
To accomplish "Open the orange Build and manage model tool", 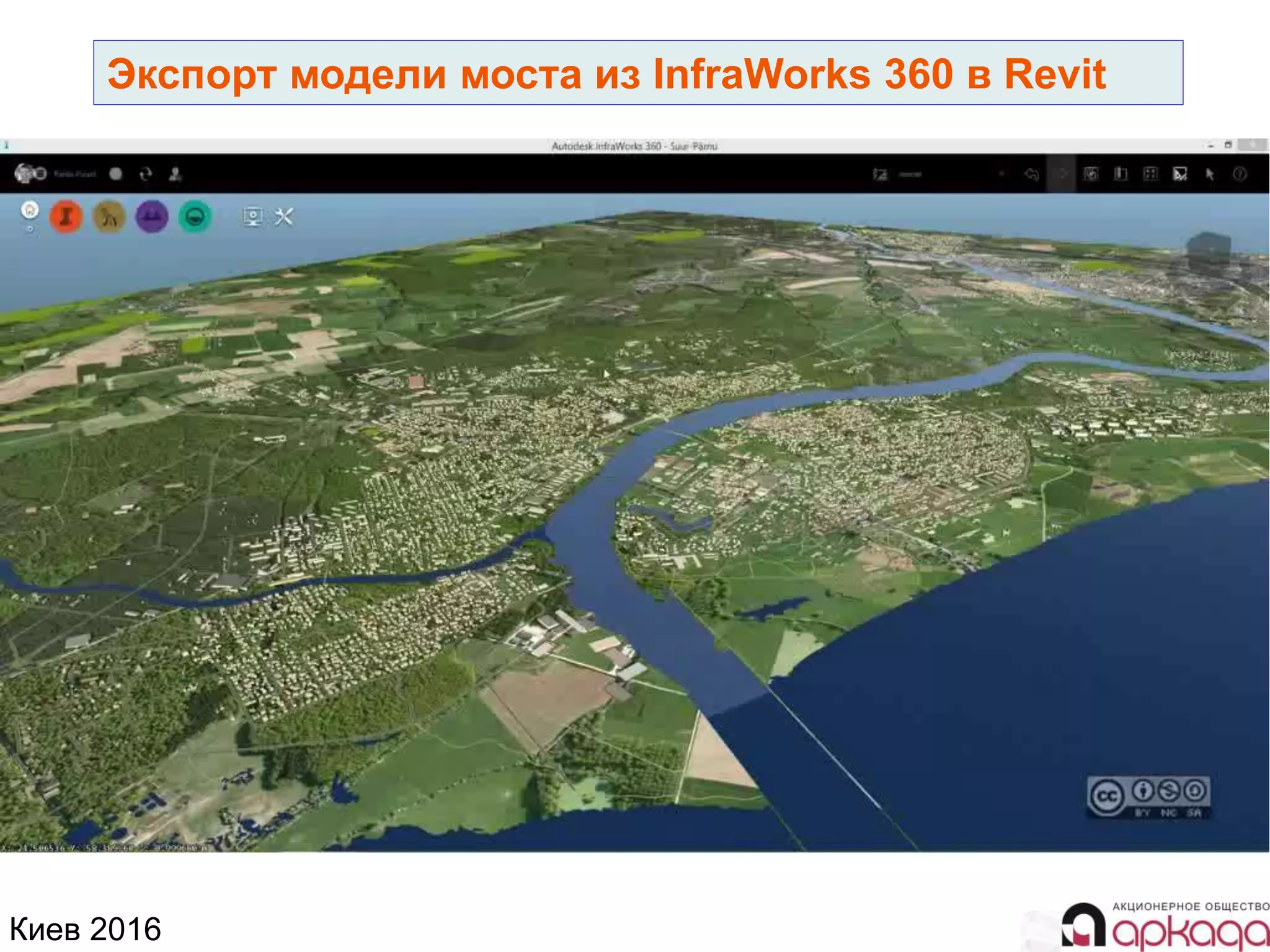I will (x=66, y=216).
